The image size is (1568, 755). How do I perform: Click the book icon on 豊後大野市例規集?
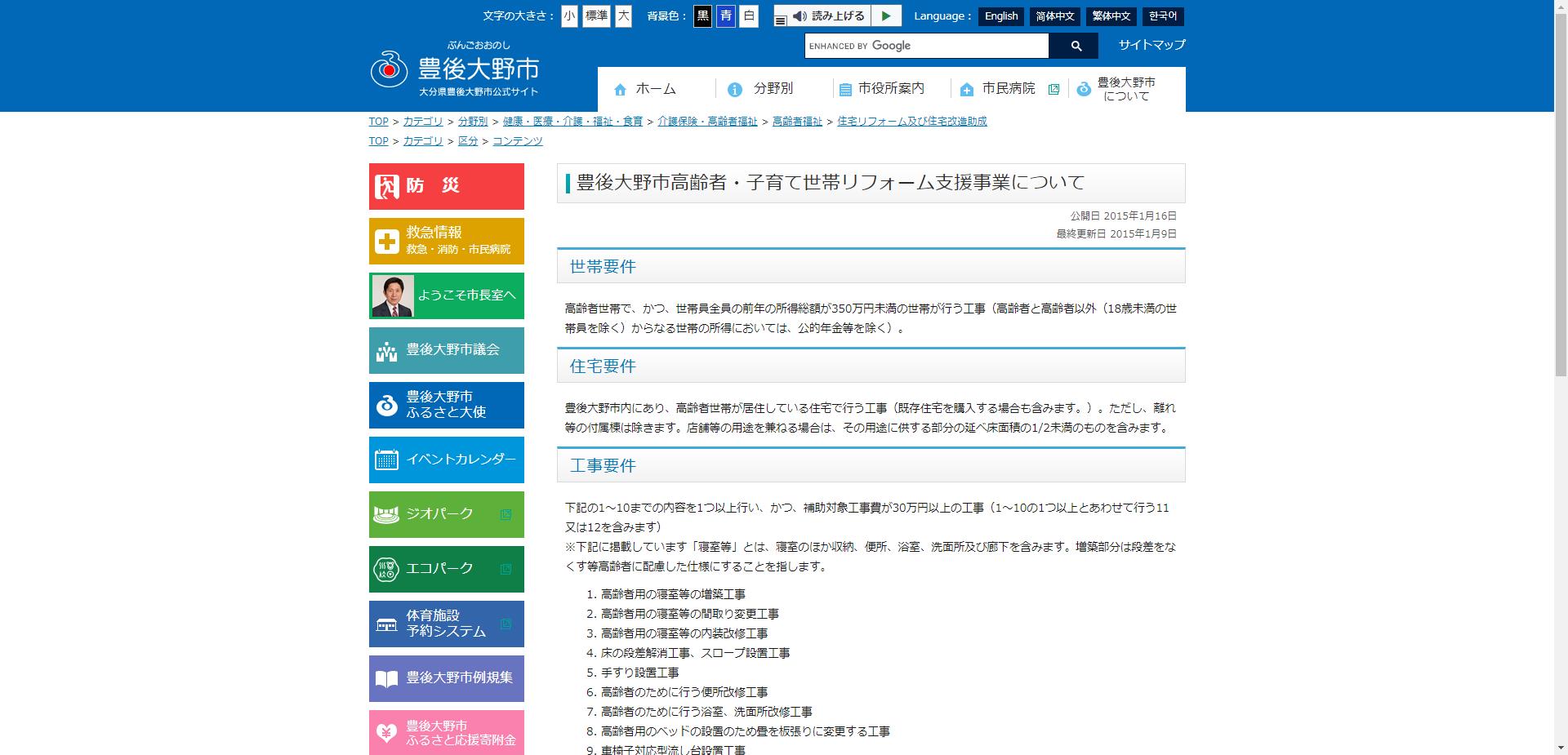385,678
